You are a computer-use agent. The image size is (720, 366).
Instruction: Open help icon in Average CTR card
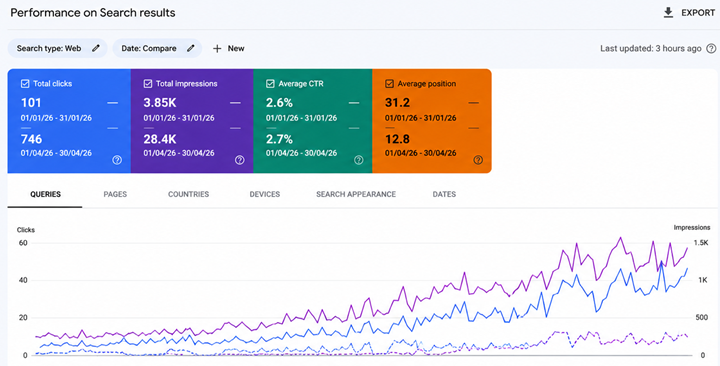tap(359, 160)
